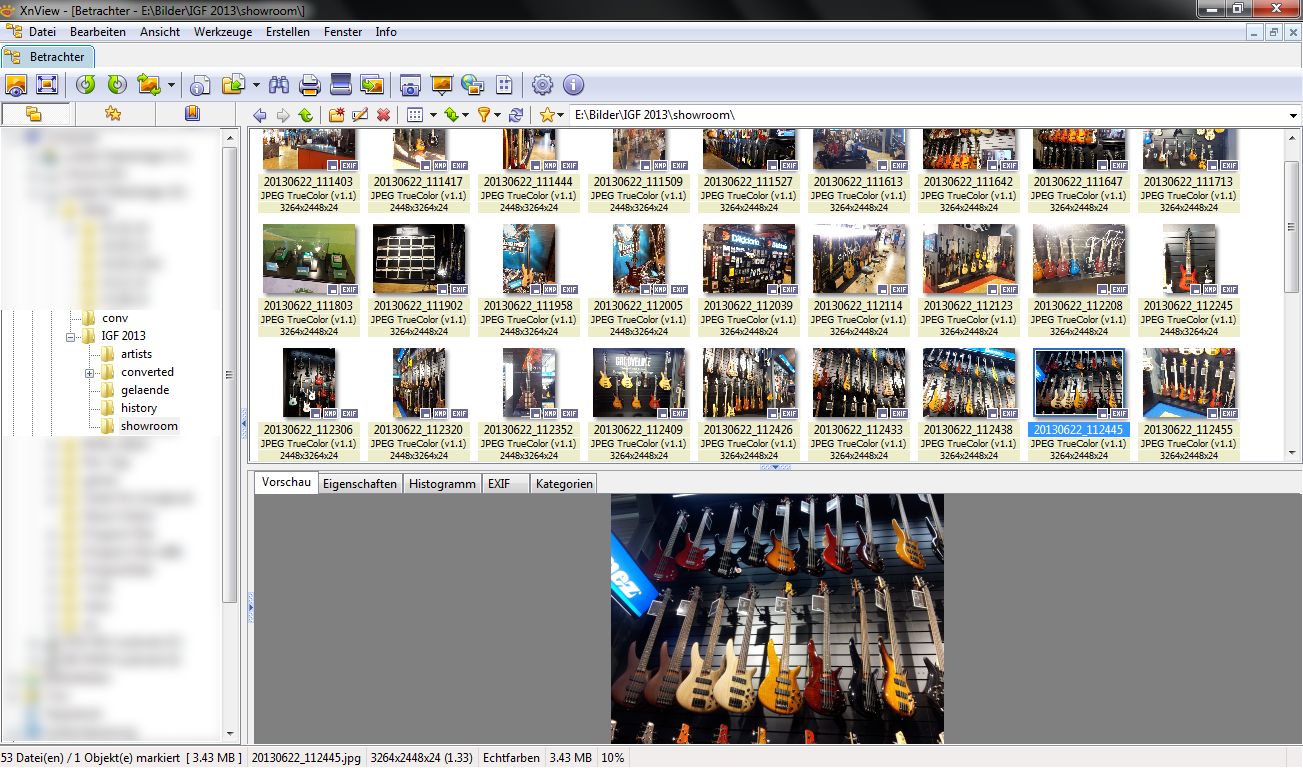Select the artists folder

pyautogui.click(x=137, y=354)
